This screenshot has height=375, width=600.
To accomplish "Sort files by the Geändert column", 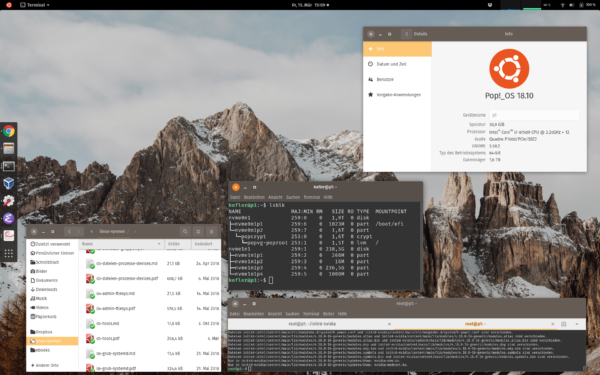I will pyautogui.click(x=206, y=244).
